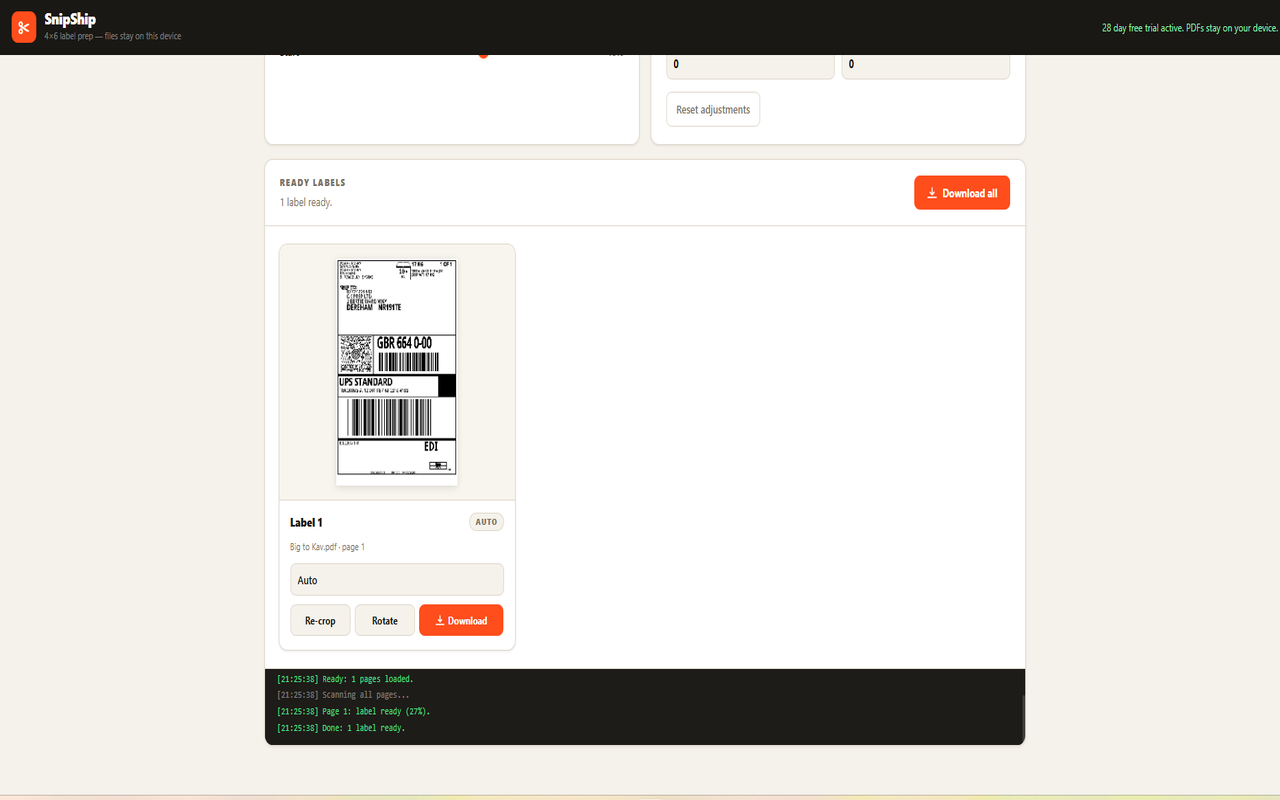Screen dimensions: 1280x800
Task: Re-crop Label 1
Action: (x=320, y=620)
